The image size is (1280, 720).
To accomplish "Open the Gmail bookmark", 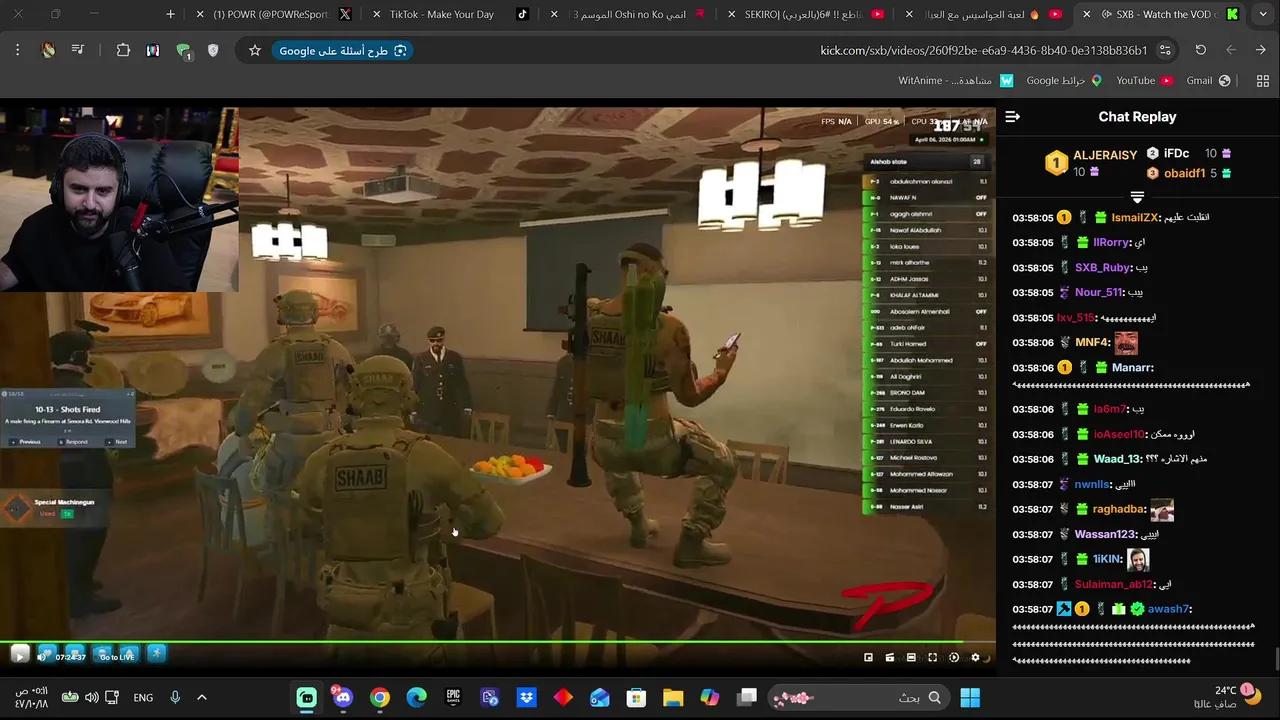I will [1208, 80].
